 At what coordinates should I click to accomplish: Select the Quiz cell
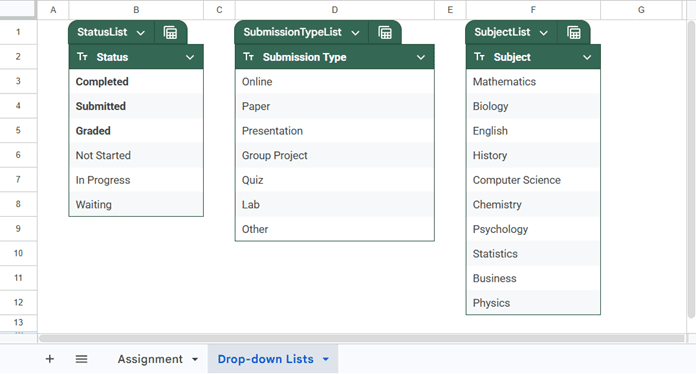pyautogui.click(x=335, y=180)
